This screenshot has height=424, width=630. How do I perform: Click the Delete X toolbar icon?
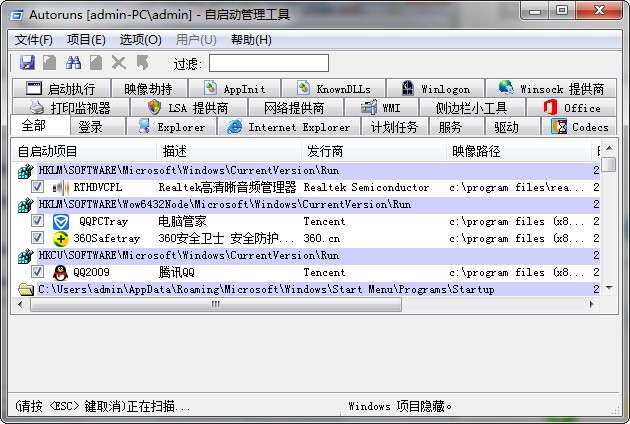tap(119, 63)
